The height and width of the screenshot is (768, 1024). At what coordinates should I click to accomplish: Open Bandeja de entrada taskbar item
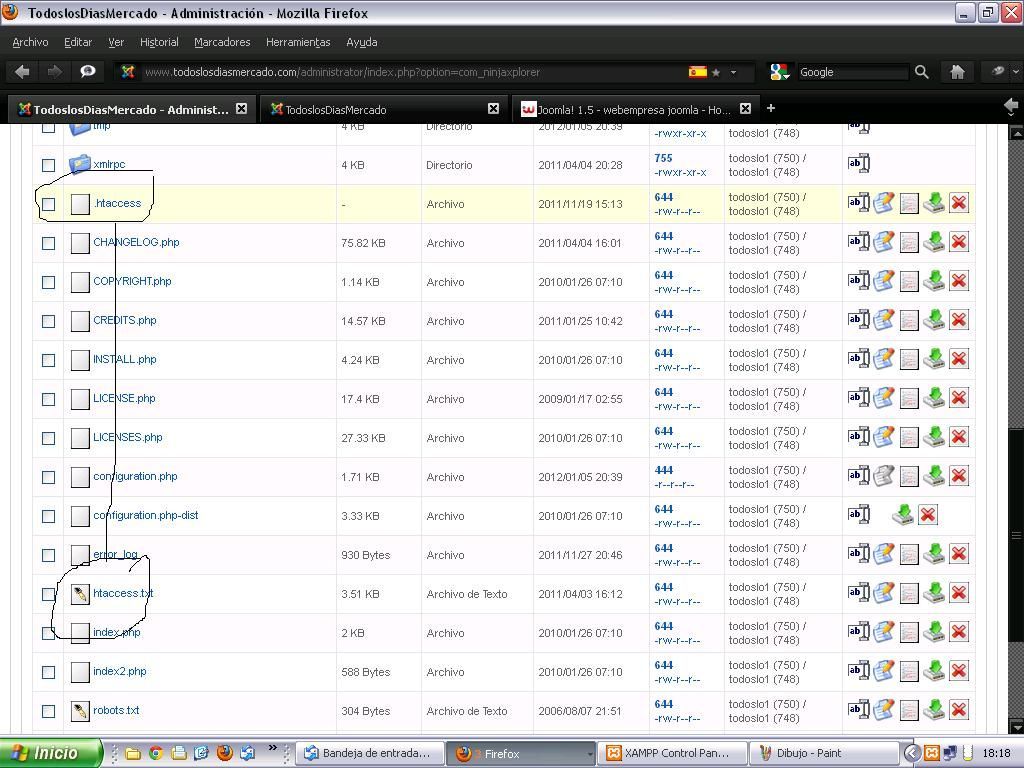point(370,754)
